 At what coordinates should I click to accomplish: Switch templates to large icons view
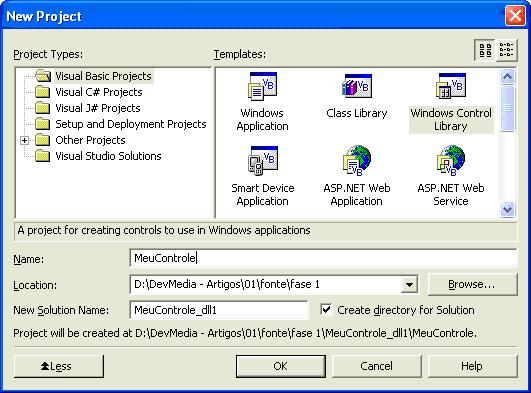pos(485,50)
